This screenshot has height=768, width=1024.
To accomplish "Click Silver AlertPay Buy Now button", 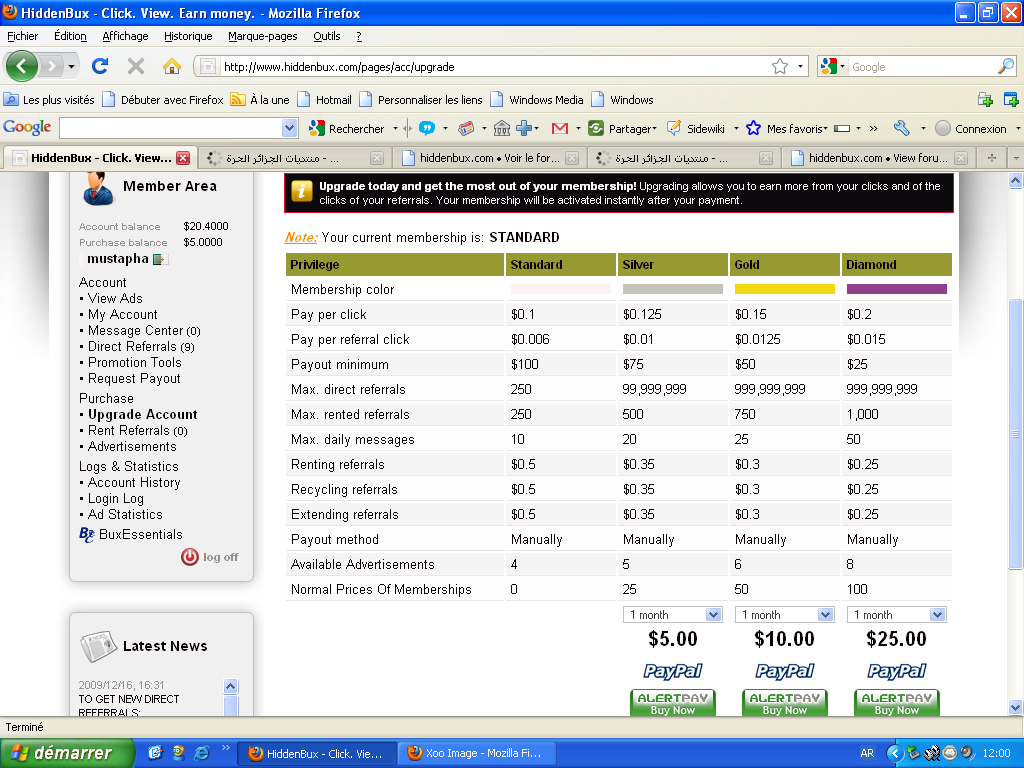I will tap(672, 703).
